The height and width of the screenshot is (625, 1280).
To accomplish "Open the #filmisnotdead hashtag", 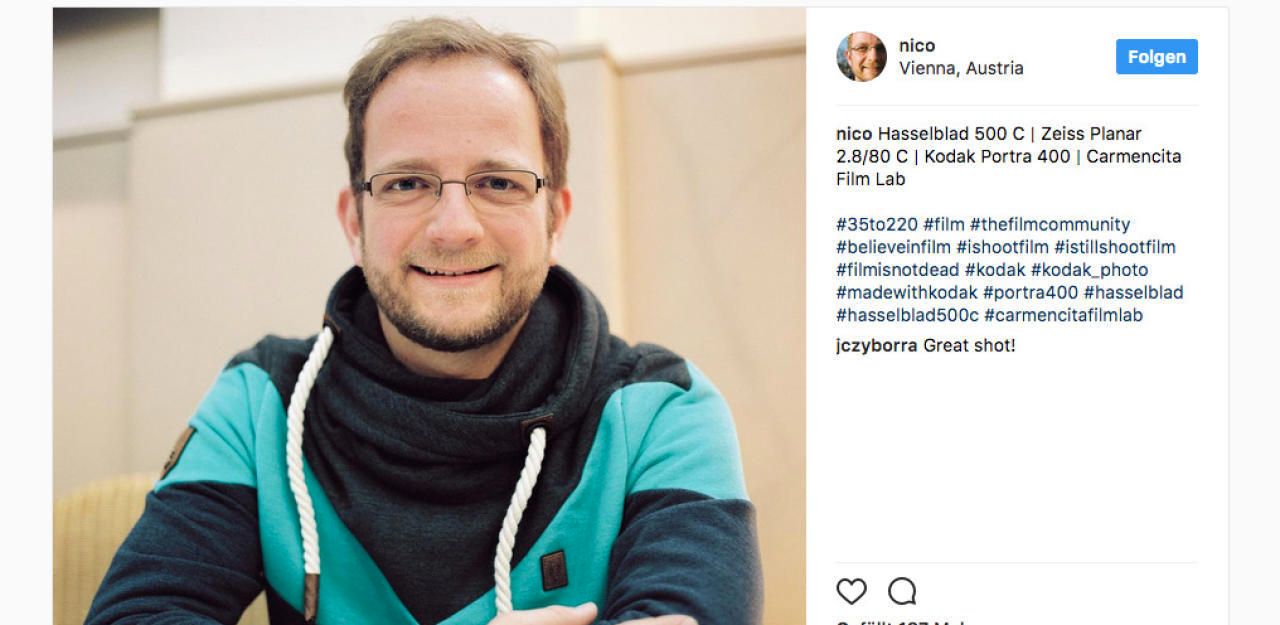I will point(898,270).
